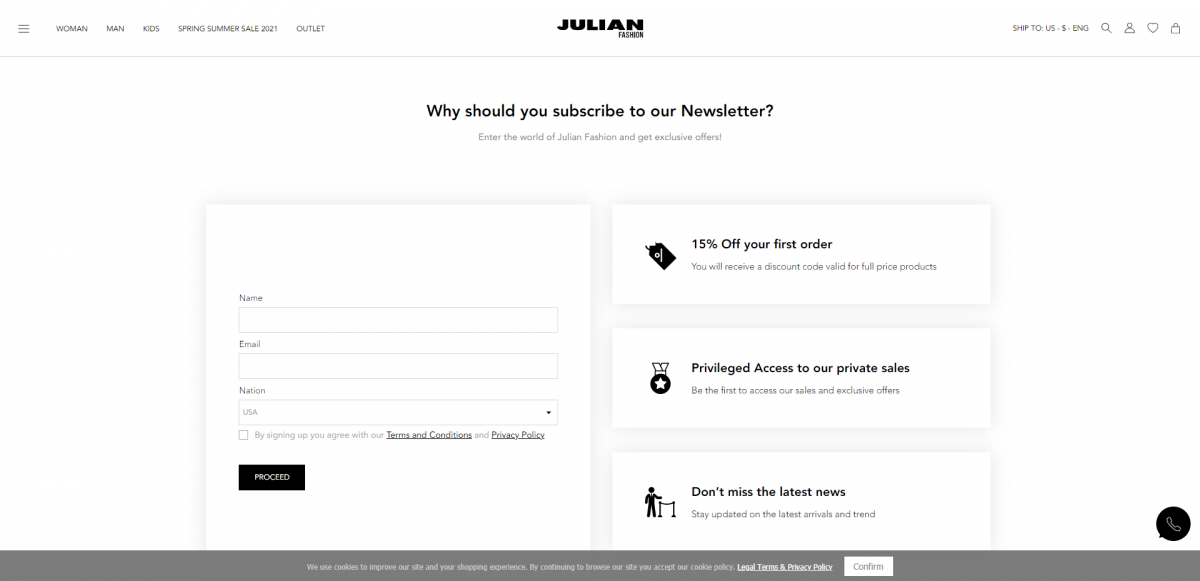
Task: Select the MAN menu item
Action: click(x=114, y=28)
